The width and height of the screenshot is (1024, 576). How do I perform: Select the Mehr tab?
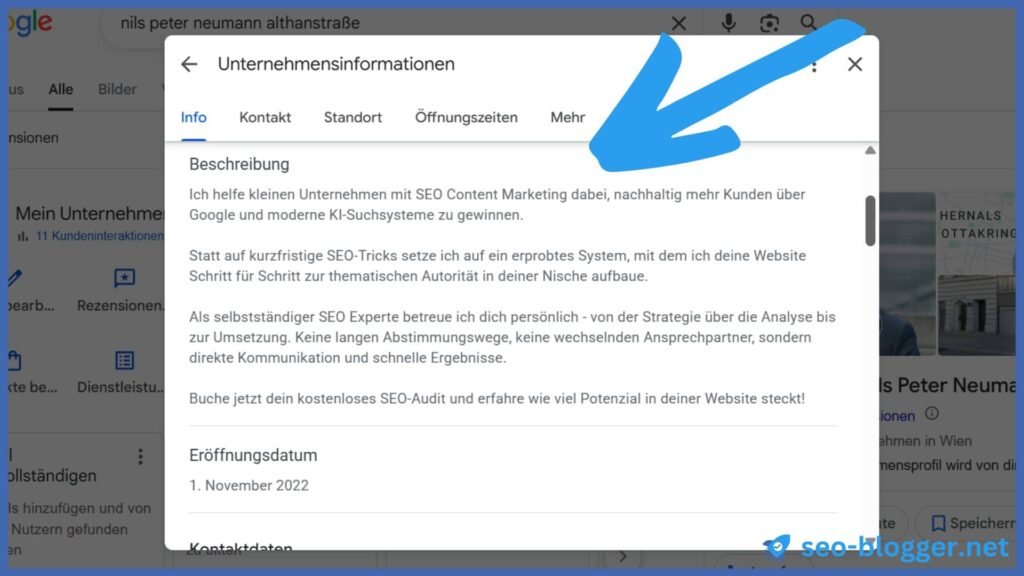568,118
